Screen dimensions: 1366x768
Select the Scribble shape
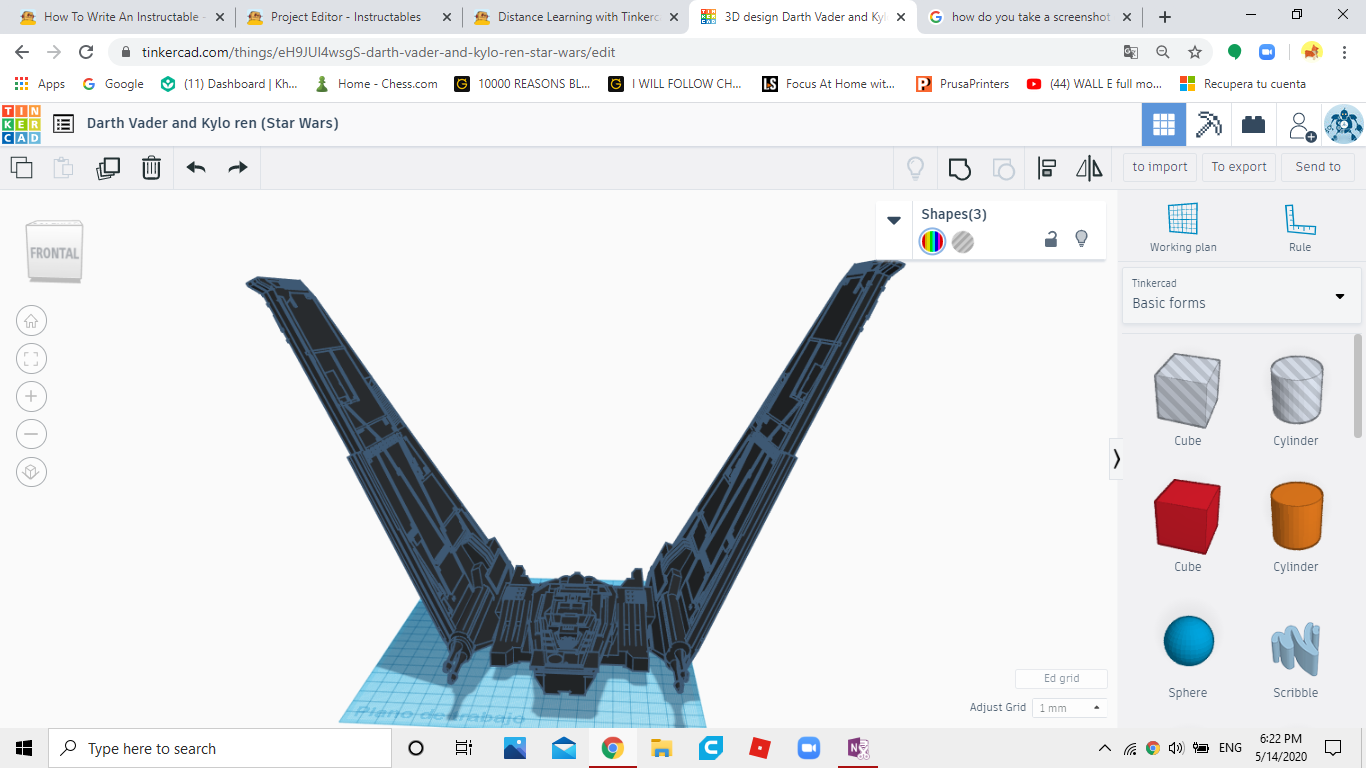point(1296,649)
